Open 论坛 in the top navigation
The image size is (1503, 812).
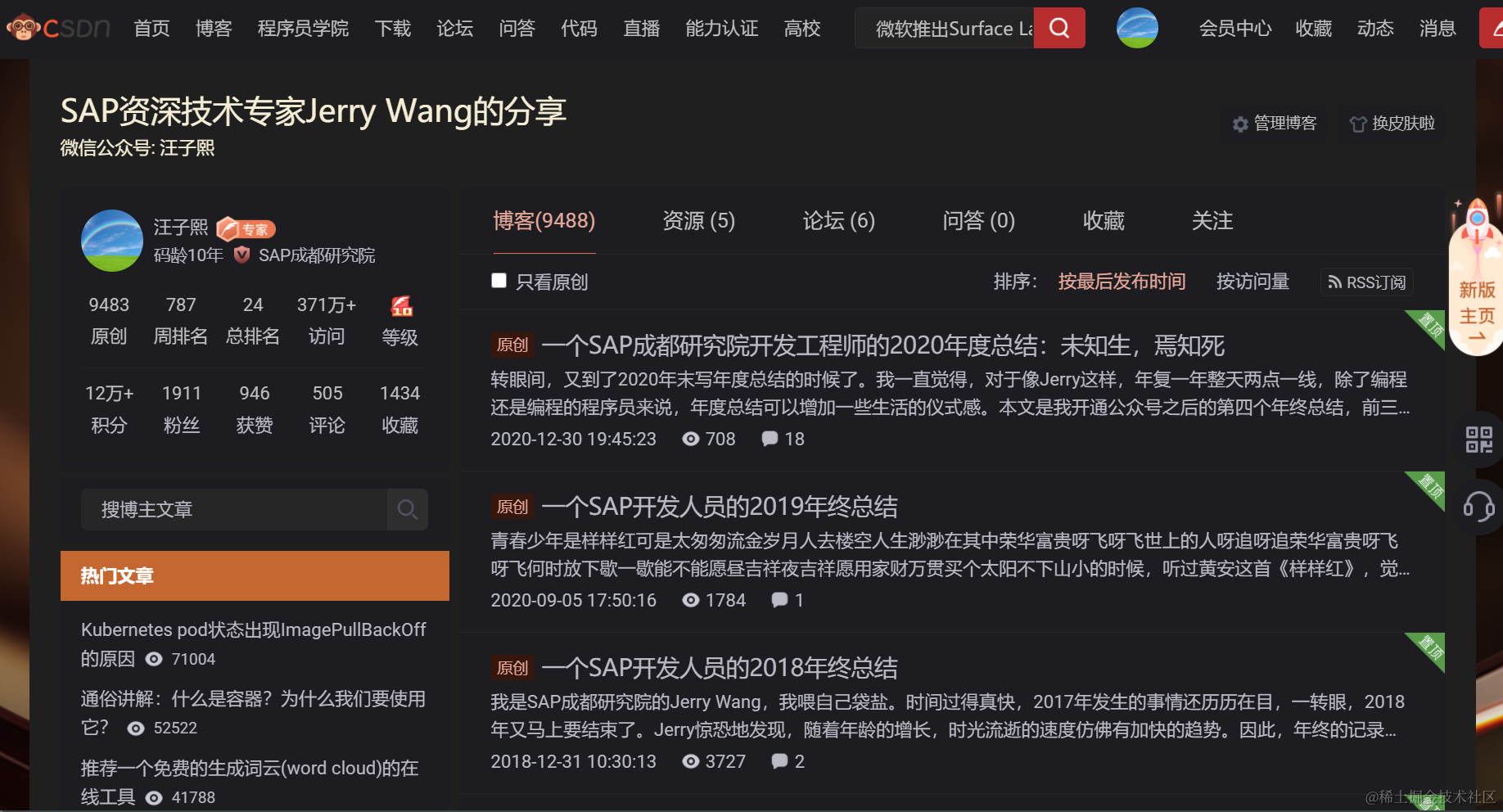[x=455, y=29]
